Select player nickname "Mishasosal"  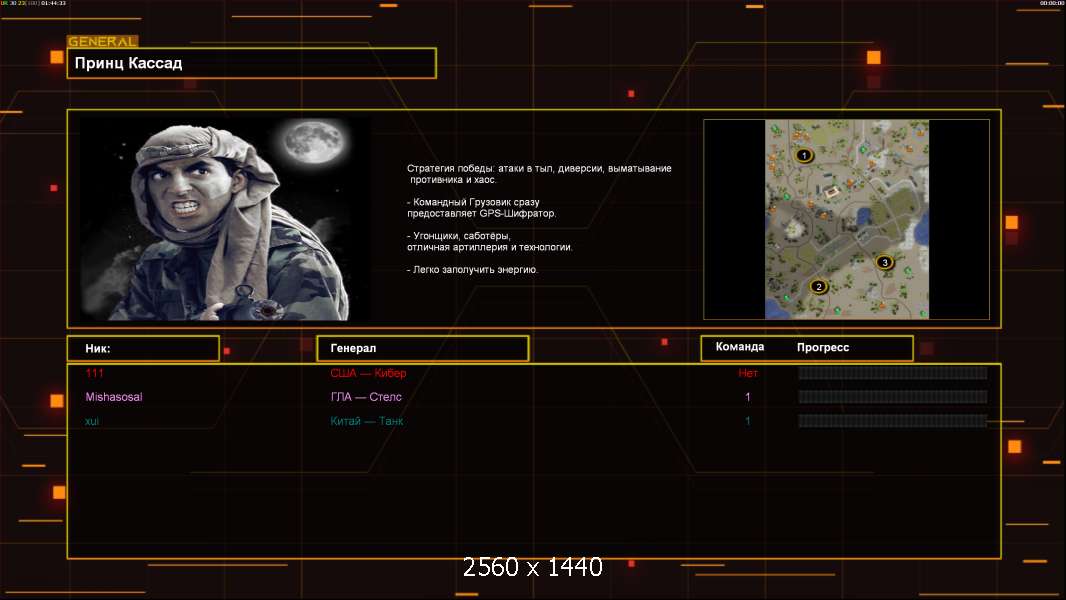pos(114,397)
